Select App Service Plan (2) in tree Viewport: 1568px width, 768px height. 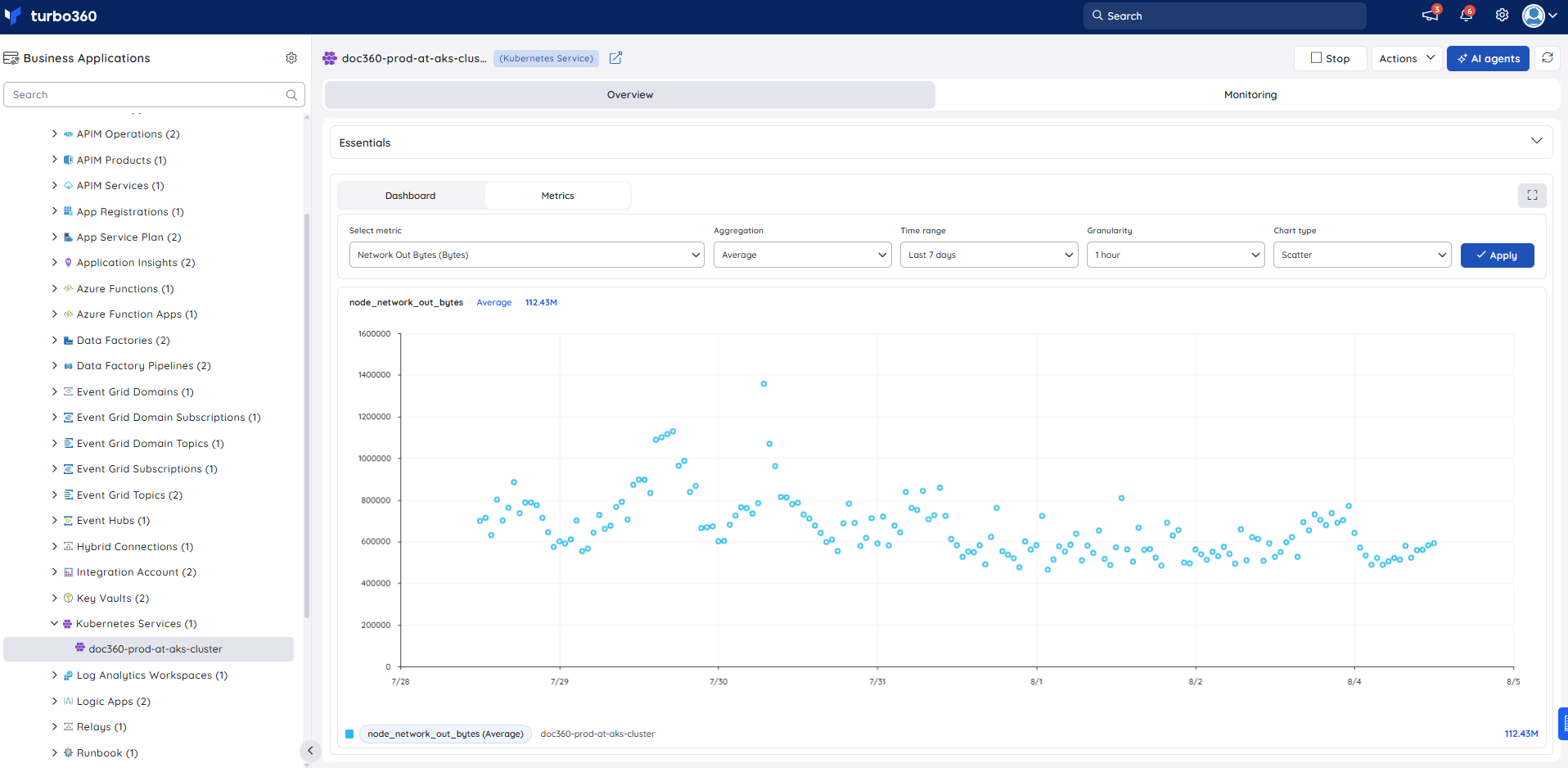(129, 237)
